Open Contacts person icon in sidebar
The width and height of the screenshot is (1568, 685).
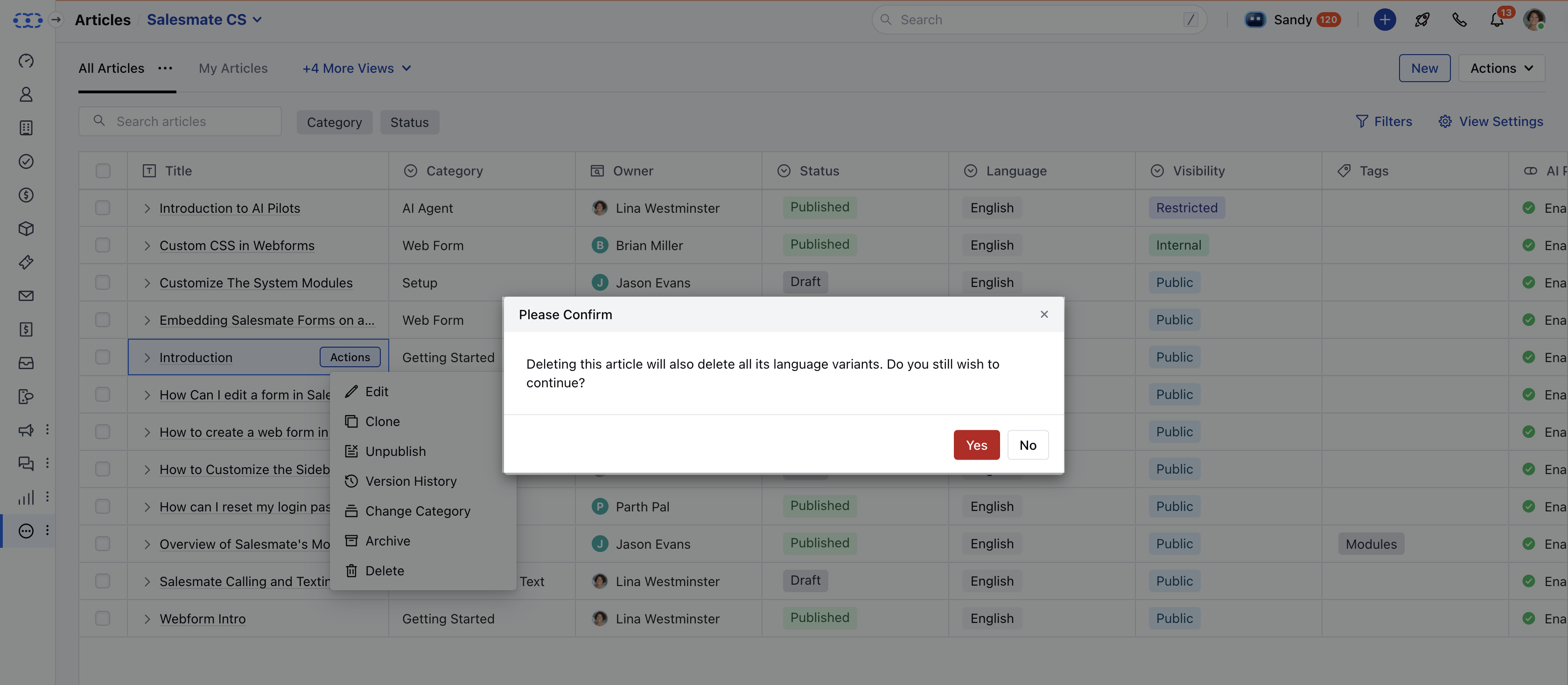point(26,94)
